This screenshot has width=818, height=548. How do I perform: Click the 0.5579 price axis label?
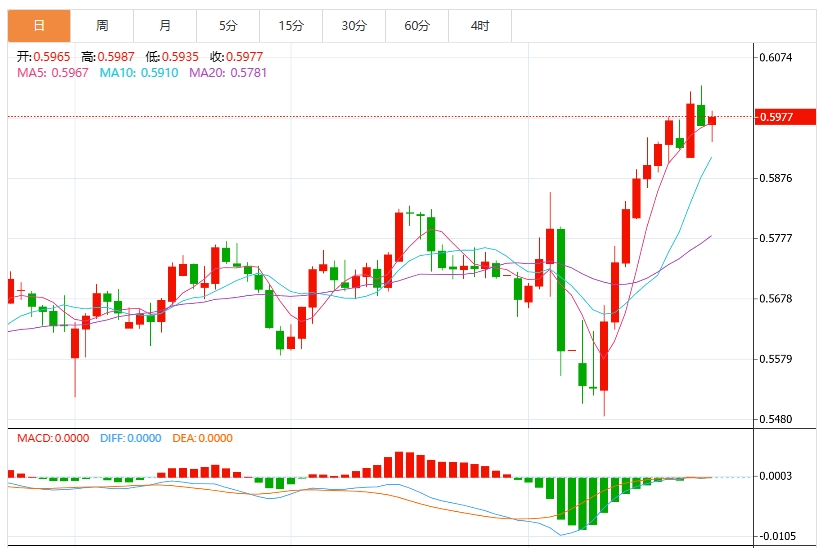click(x=776, y=359)
